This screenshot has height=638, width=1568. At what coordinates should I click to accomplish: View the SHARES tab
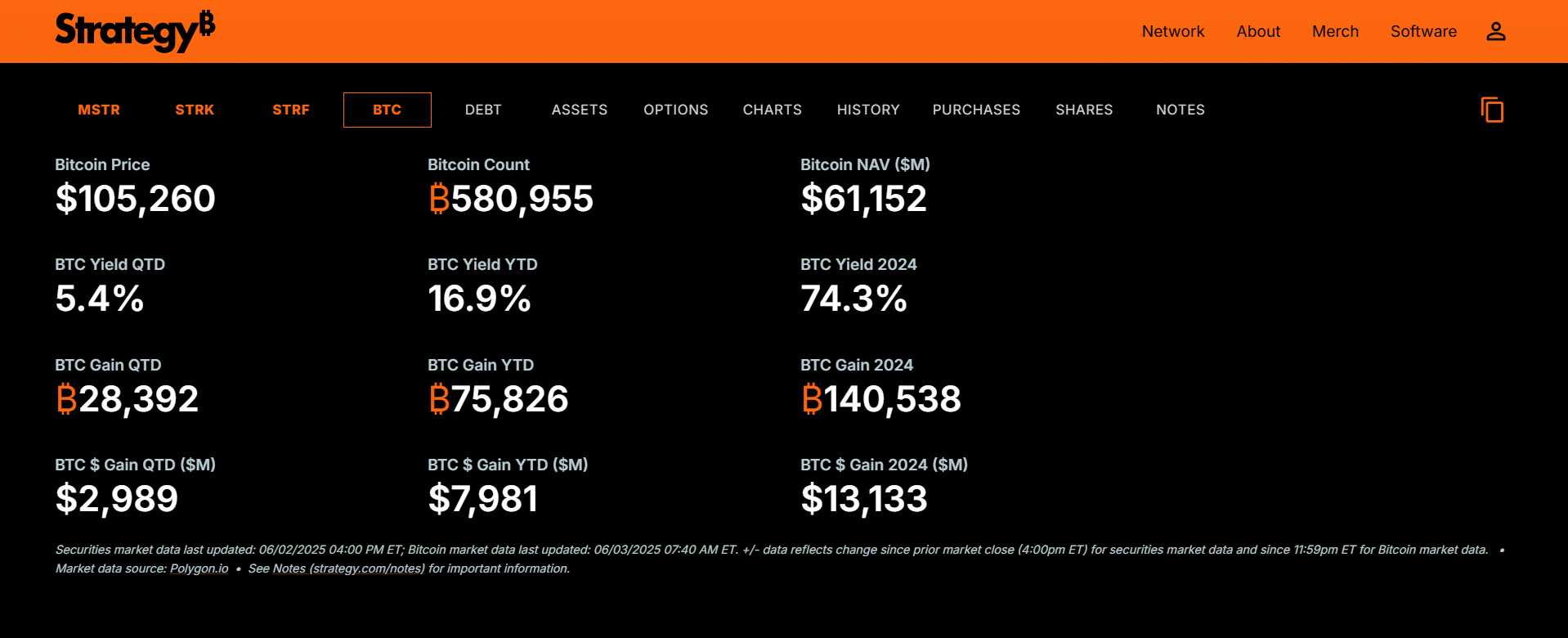pyautogui.click(x=1084, y=110)
